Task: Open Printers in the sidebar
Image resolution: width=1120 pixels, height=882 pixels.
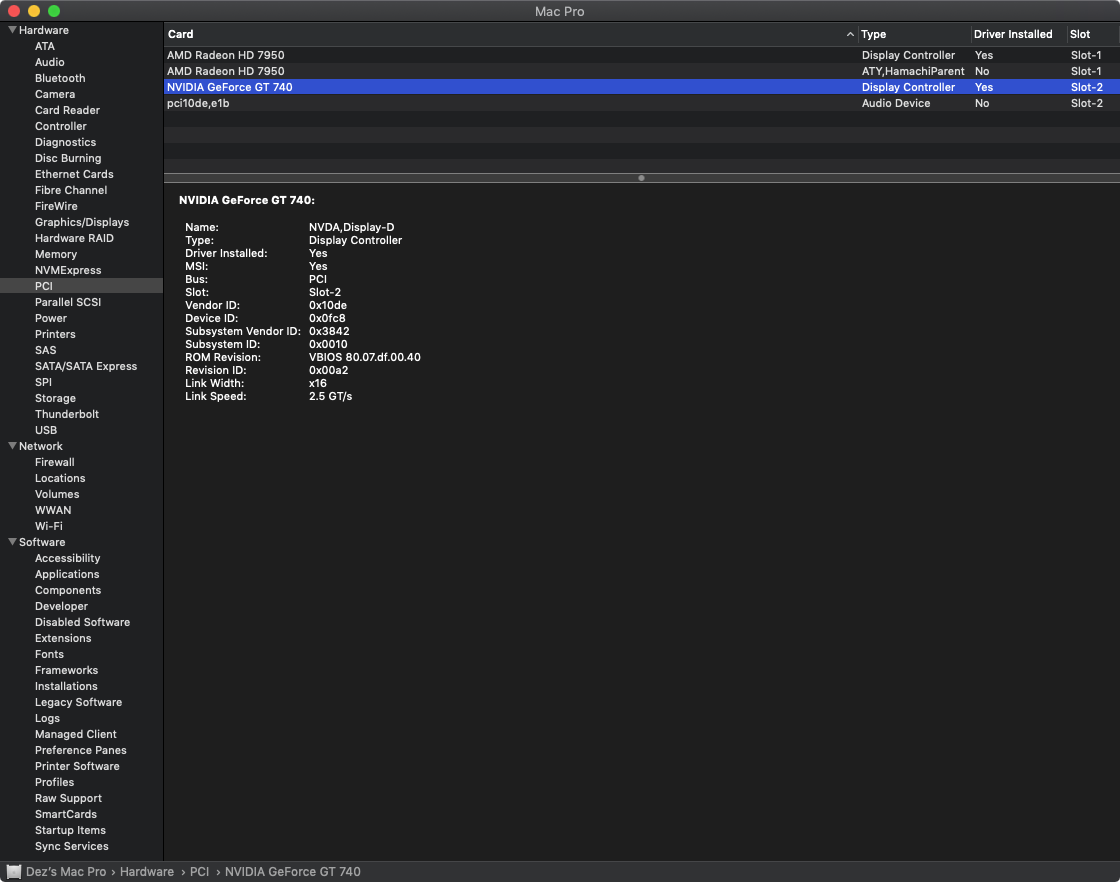Action: [55, 334]
